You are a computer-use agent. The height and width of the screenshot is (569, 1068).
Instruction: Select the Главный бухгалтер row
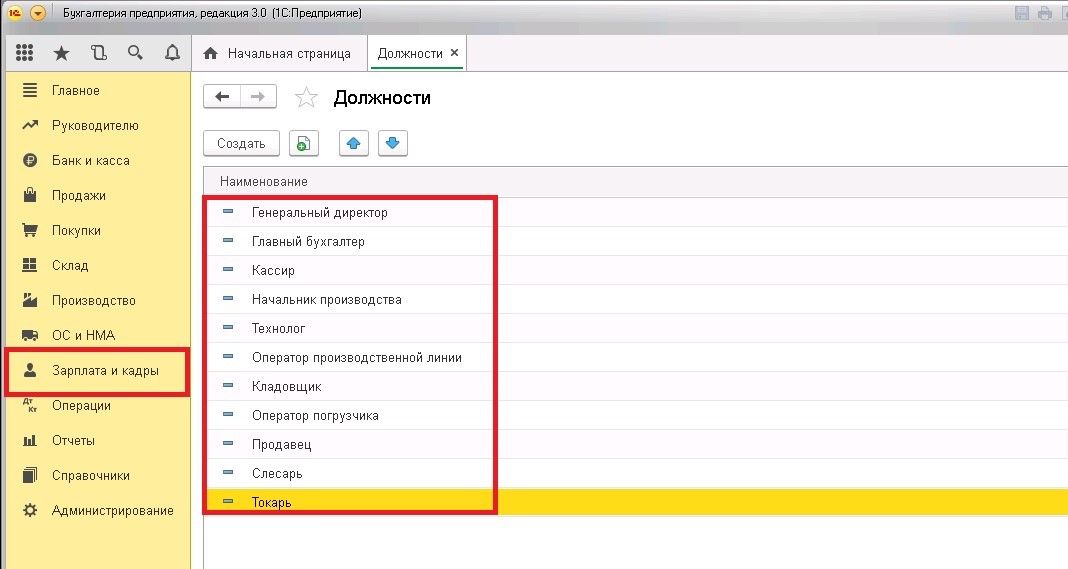[635, 241]
